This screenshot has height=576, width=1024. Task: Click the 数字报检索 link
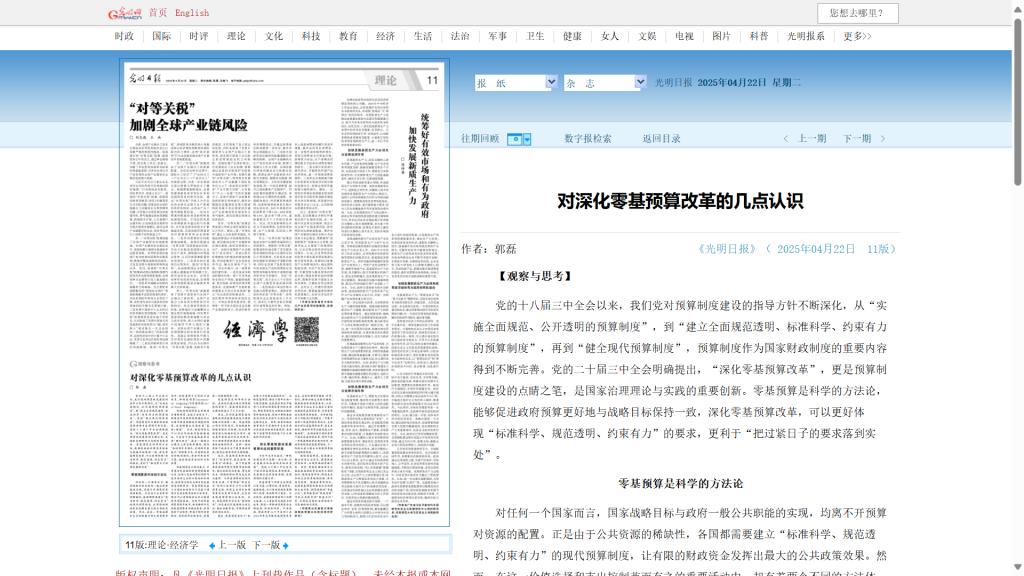(x=588, y=139)
